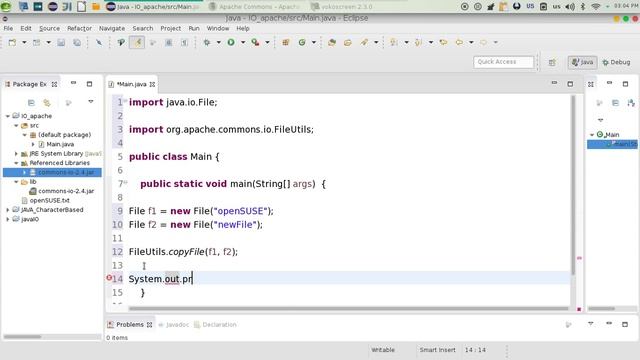The width and height of the screenshot is (640, 360).
Task: Click the Open Type toolbar icon
Action: 332,42
